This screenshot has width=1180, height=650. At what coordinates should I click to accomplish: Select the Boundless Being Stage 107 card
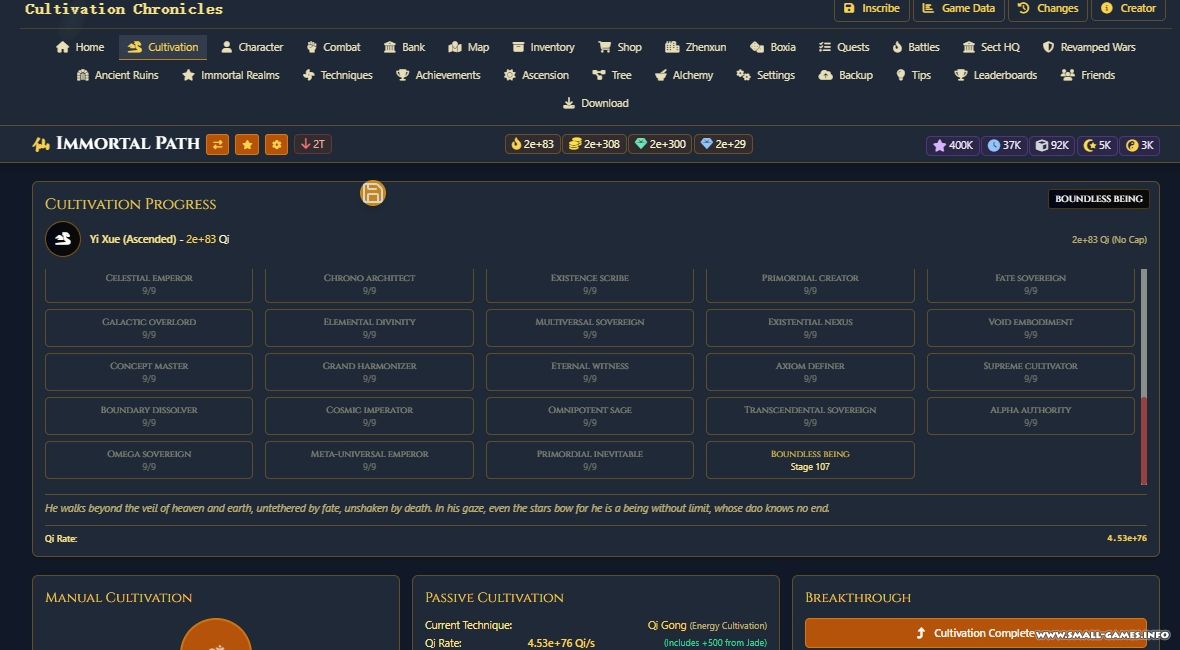[x=810, y=460]
